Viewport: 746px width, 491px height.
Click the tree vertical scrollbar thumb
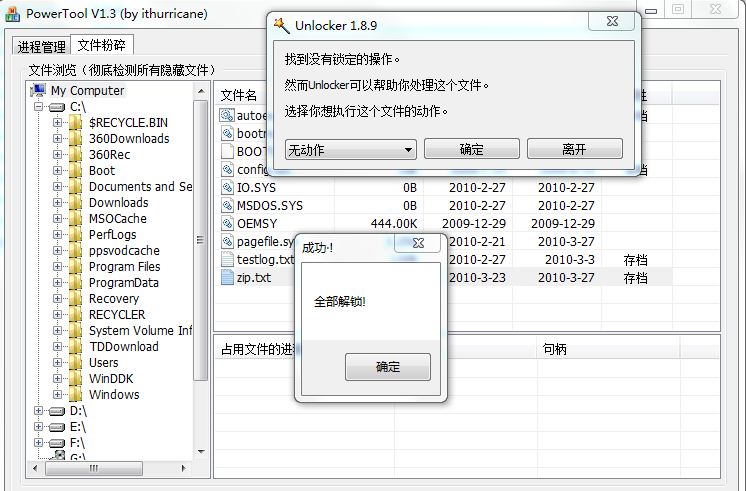tap(201, 240)
